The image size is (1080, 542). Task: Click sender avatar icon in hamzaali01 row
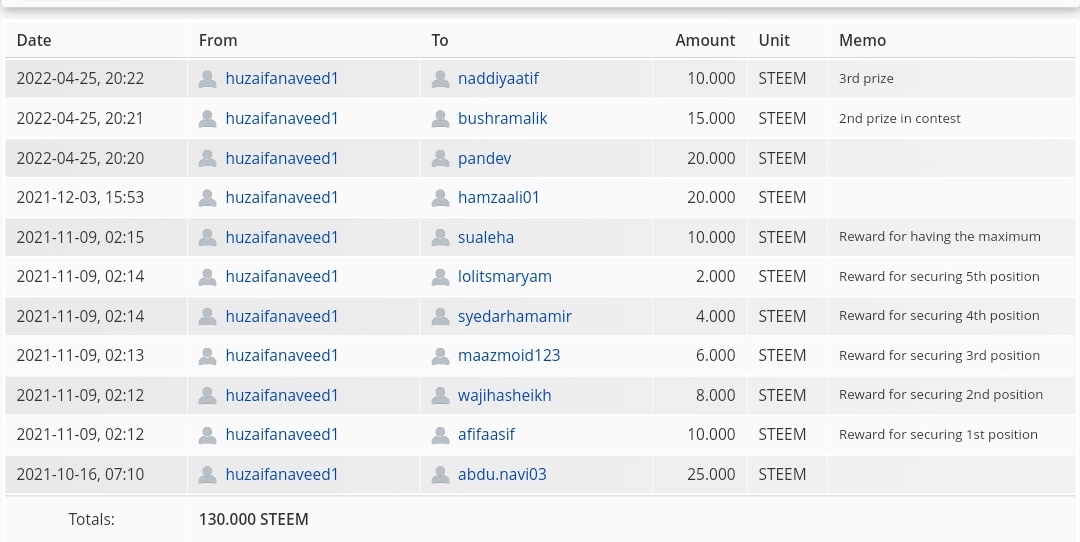point(207,198)
